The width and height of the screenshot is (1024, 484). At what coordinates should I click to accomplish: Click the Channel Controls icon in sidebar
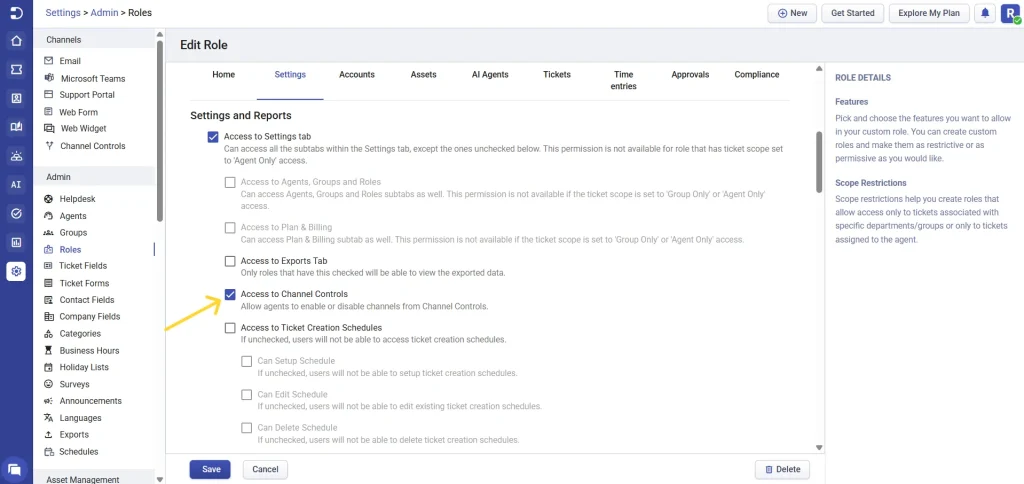click(48, 146)
